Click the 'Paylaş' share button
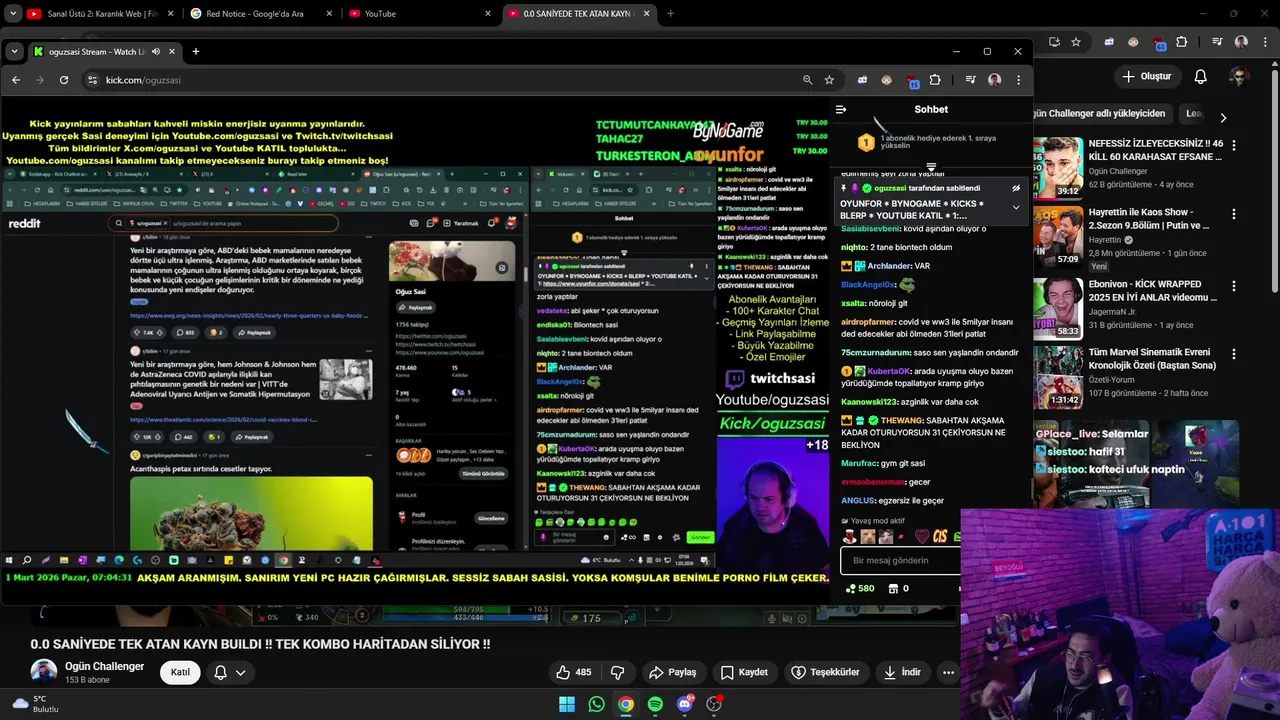 pyautogui.click(x=672, y=672)
